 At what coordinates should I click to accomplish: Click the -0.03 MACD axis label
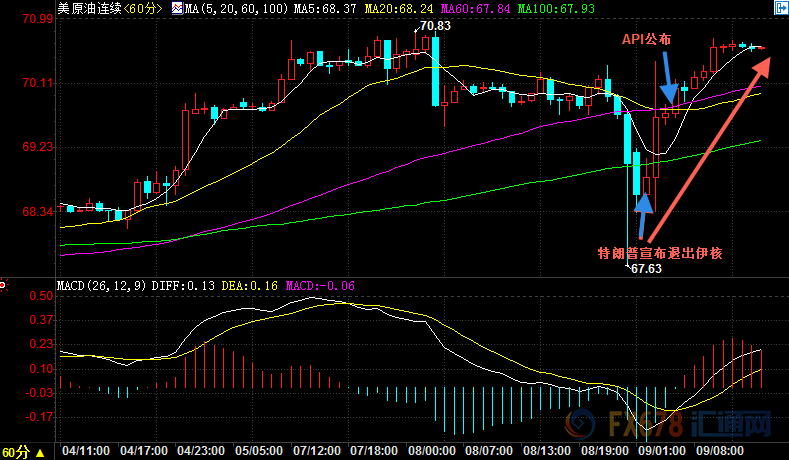coord(39,393)
